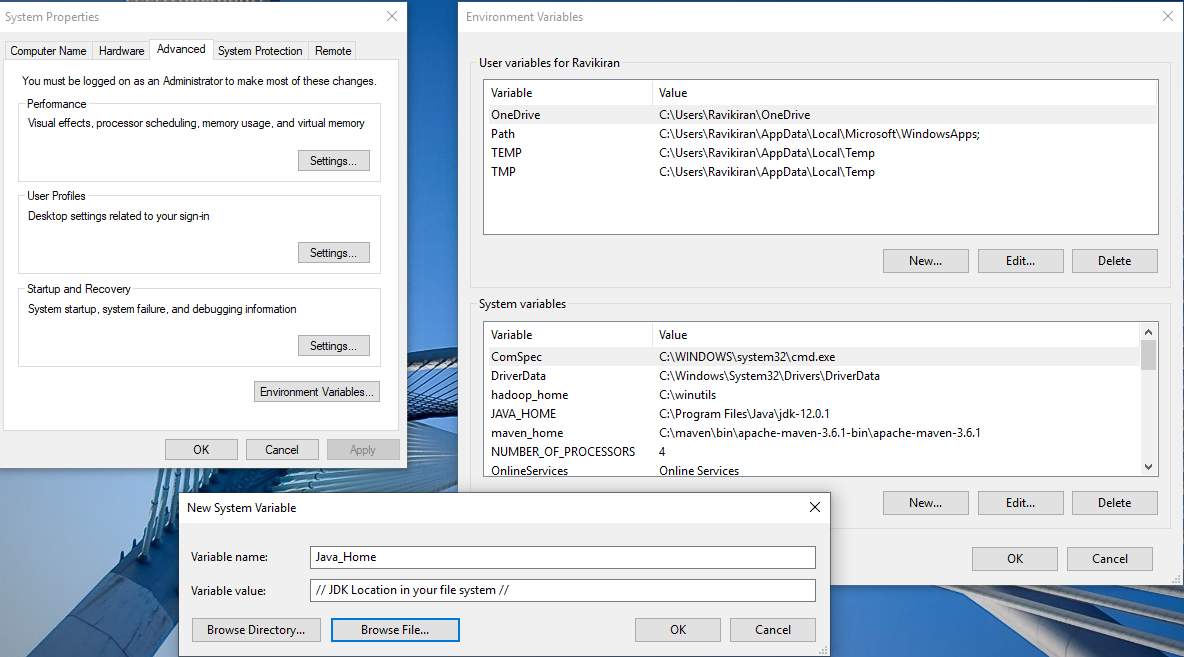
Task: Open Startup and Recovery Settings
Action: pyautogui.click(x=333, y=346)
